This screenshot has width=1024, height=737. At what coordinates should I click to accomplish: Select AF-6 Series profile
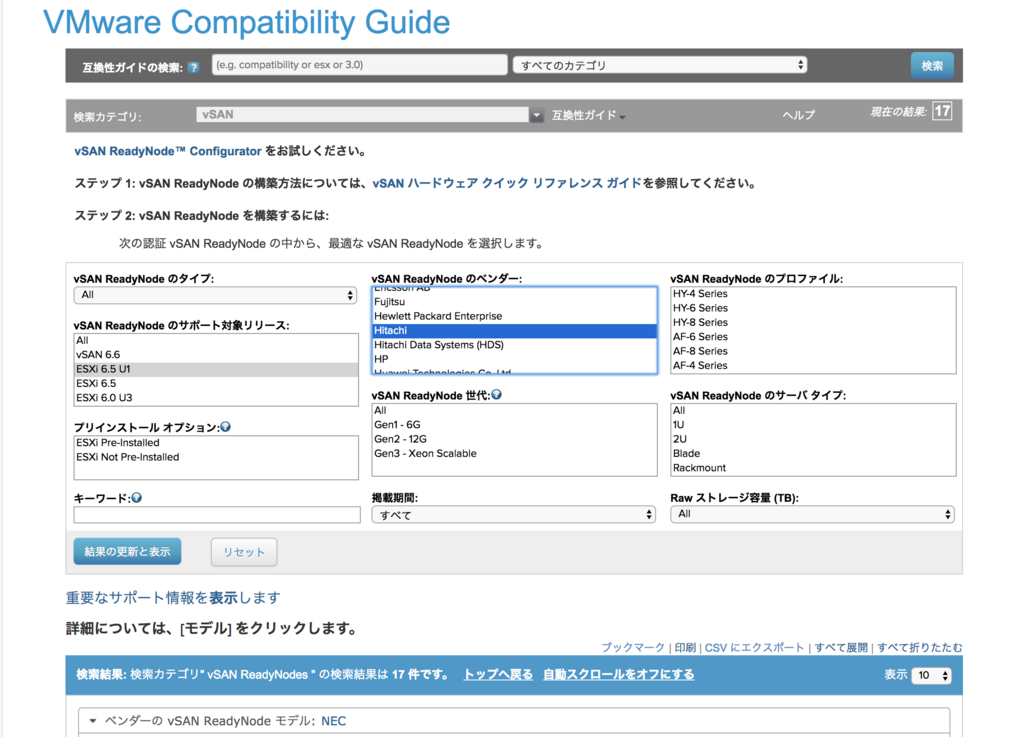pyautogui.click(x=813, y=337)
